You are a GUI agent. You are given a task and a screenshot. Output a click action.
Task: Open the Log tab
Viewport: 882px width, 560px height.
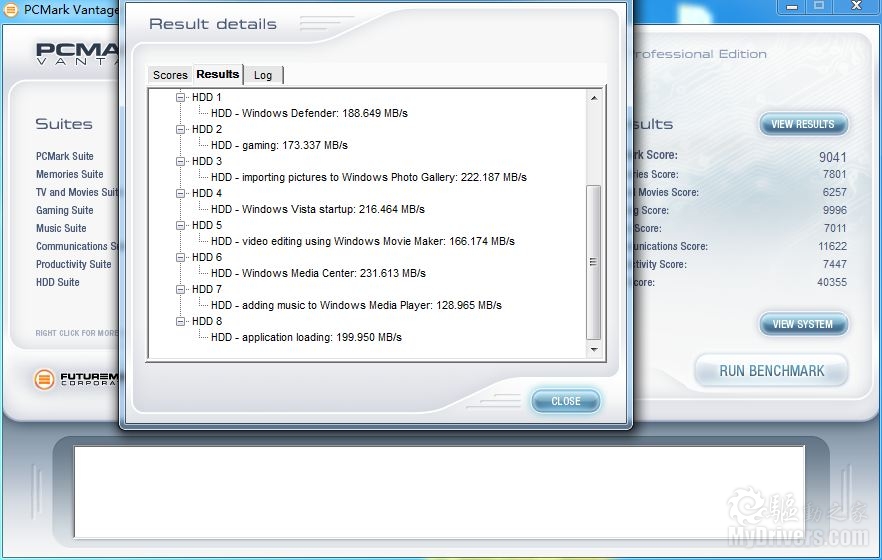point(263,75)
